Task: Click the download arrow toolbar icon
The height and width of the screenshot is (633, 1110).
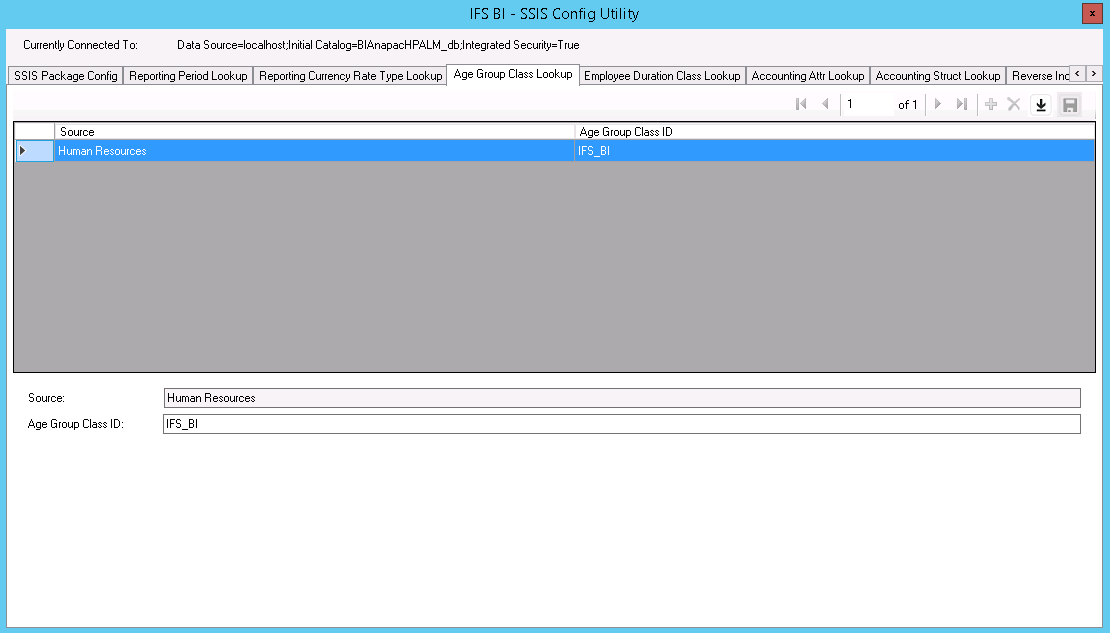Action: [1041, 105]
